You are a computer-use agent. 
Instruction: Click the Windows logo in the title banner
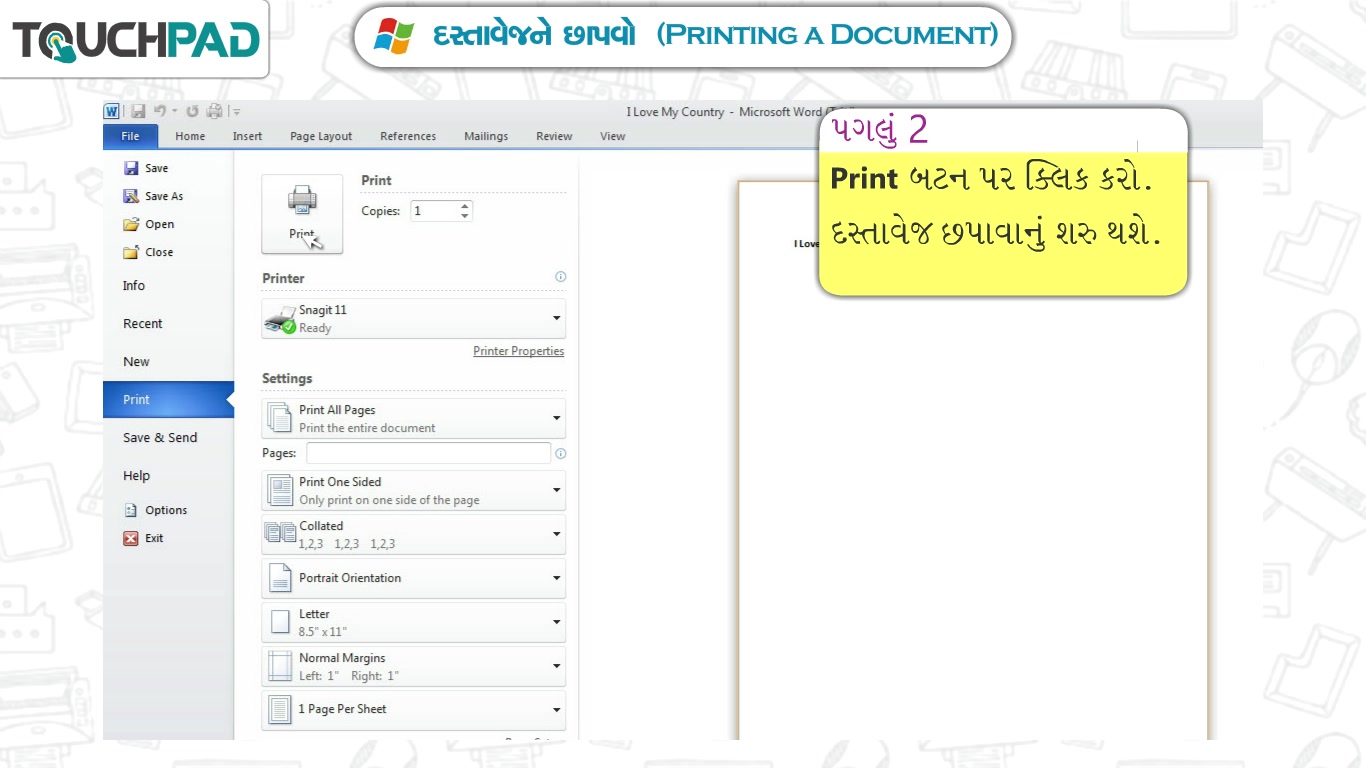394,36
